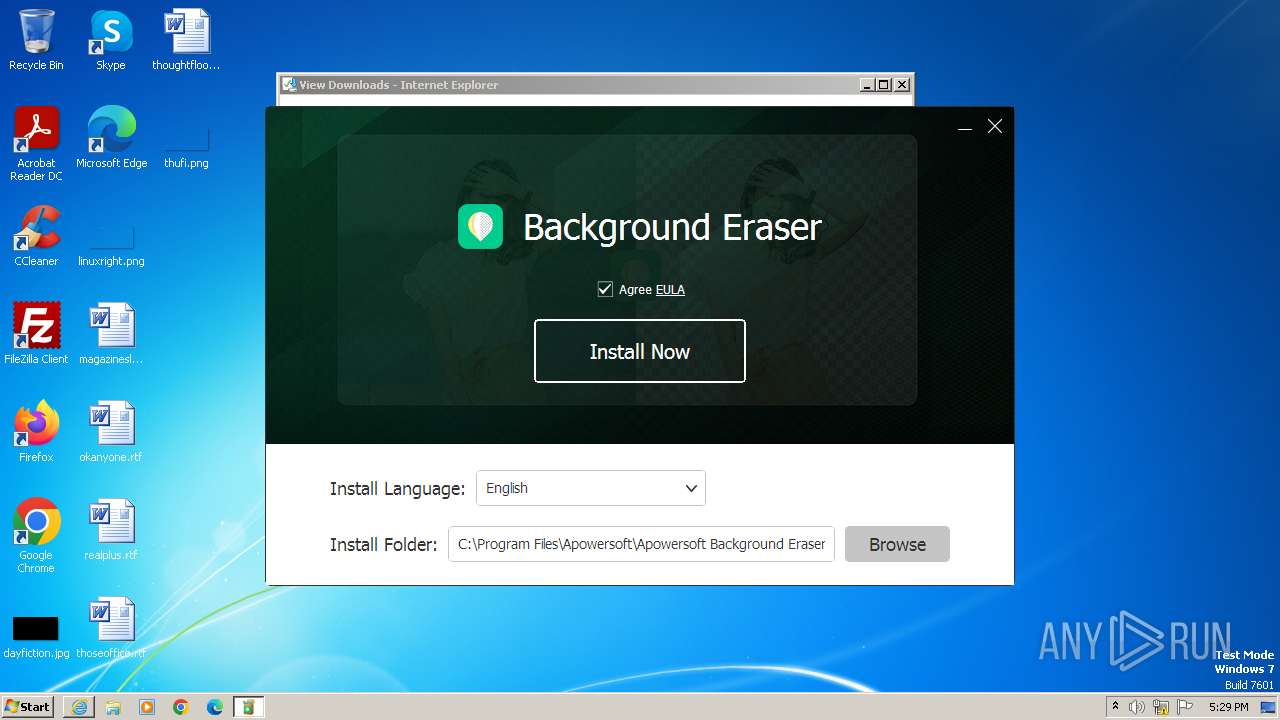
Task: Open the Recycle Bin desktop icon
Action: [36, 40]
